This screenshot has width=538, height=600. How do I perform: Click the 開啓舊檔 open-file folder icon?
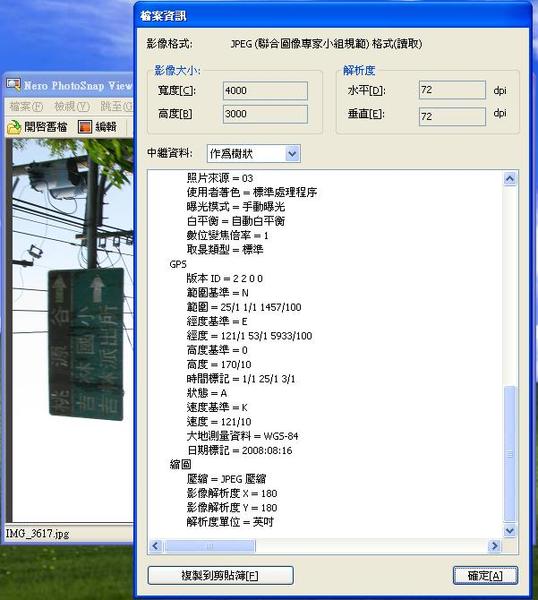14,127
